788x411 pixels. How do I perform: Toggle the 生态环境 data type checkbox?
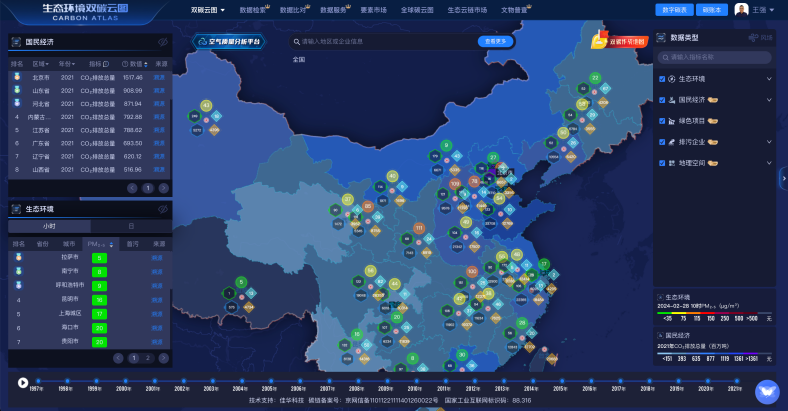click(x=662, y=79)
